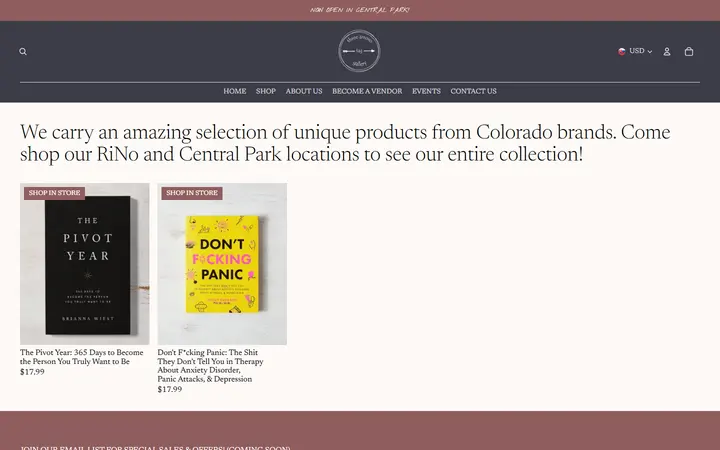The width and height of the screenshot is (720, 450).
Task: Click the Now Open in Central Park banner
Action: pyautogui.click(x=360, y=10)
